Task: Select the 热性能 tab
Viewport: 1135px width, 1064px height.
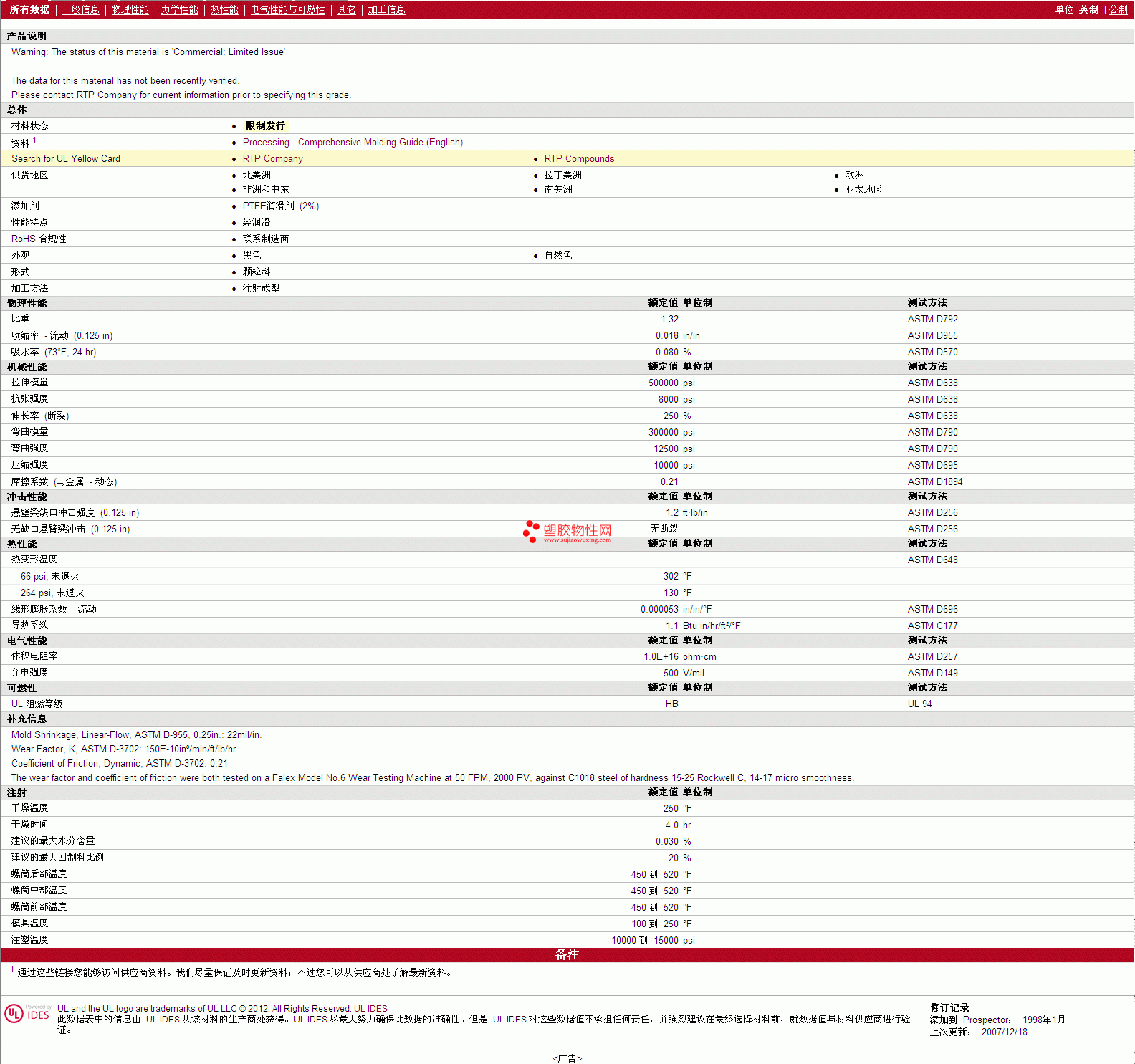Action: pos(224,10)
